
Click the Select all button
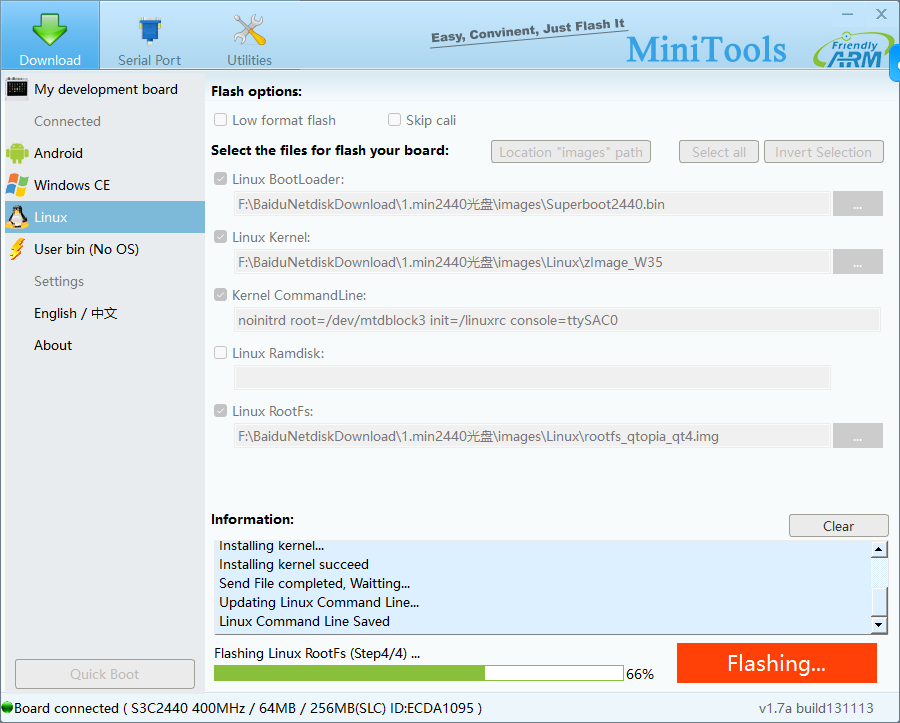tap(719, 152)
